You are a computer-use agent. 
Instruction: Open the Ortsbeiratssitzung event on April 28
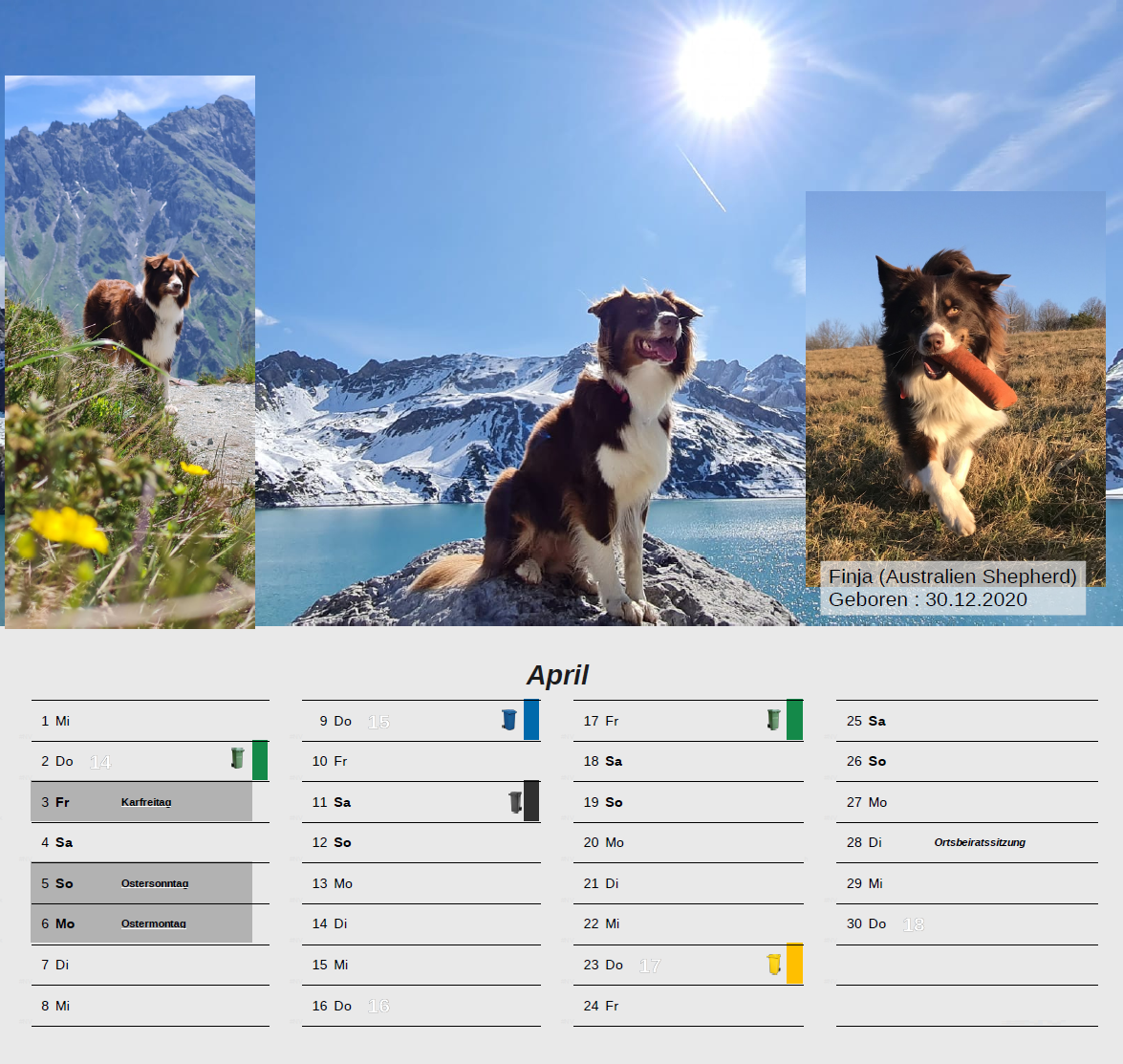[x=980, y=842]
